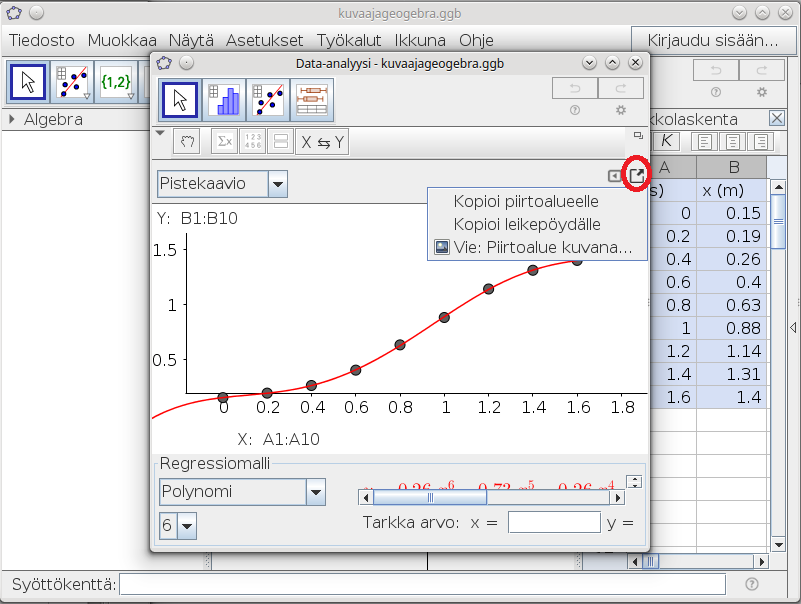Screen dimensions: 801x604
Task: Click the gear settings icon in Data-analysis window
Action: (x=621, y=110)
